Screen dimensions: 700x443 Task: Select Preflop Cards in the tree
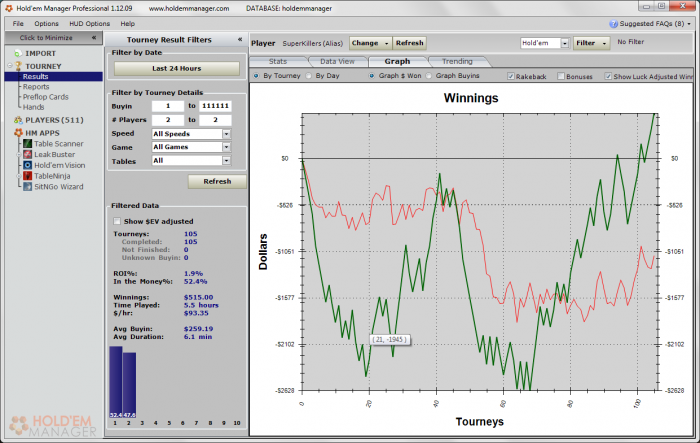pos(46,97)
